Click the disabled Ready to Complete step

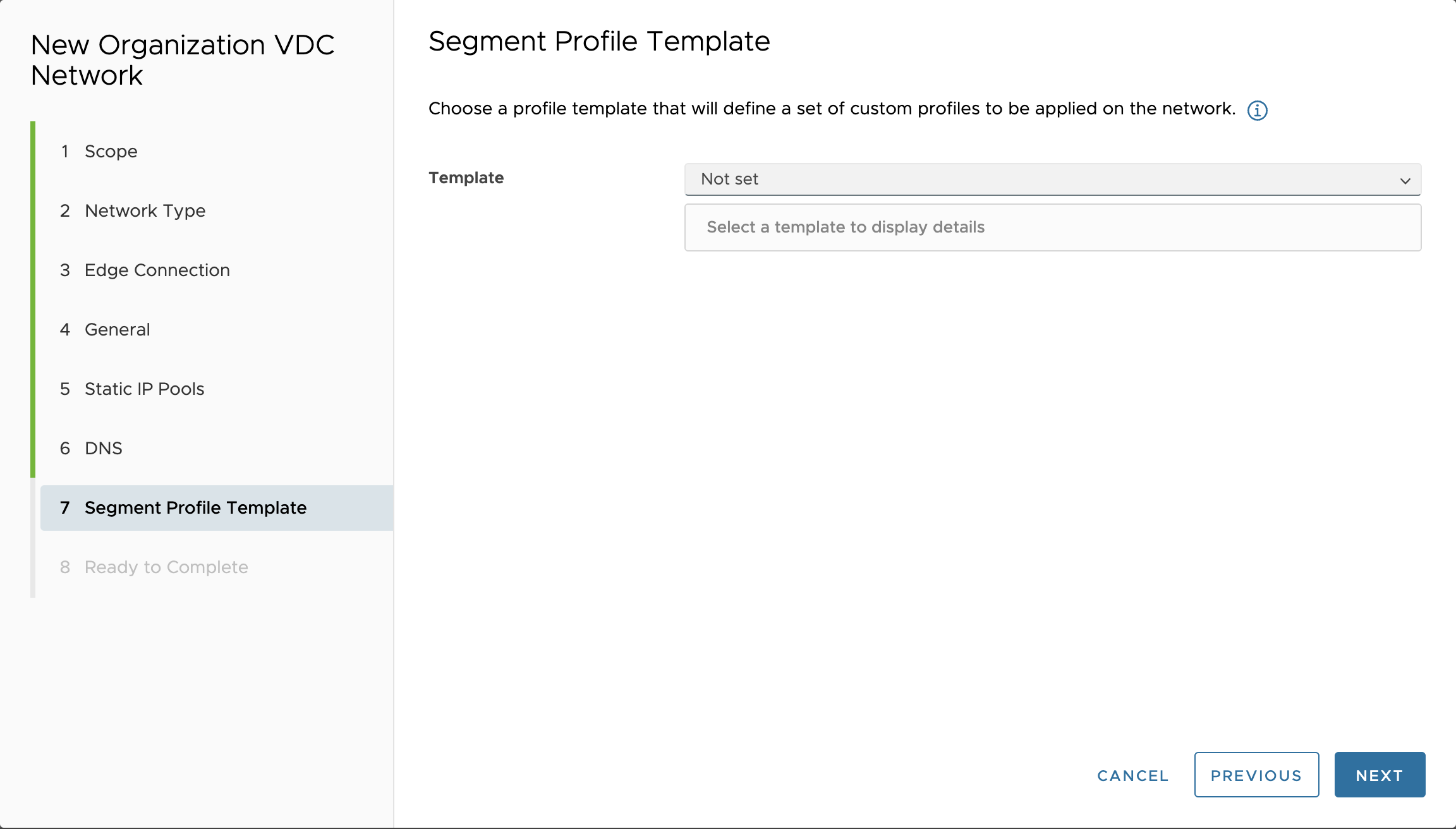[x=166, y=567]
